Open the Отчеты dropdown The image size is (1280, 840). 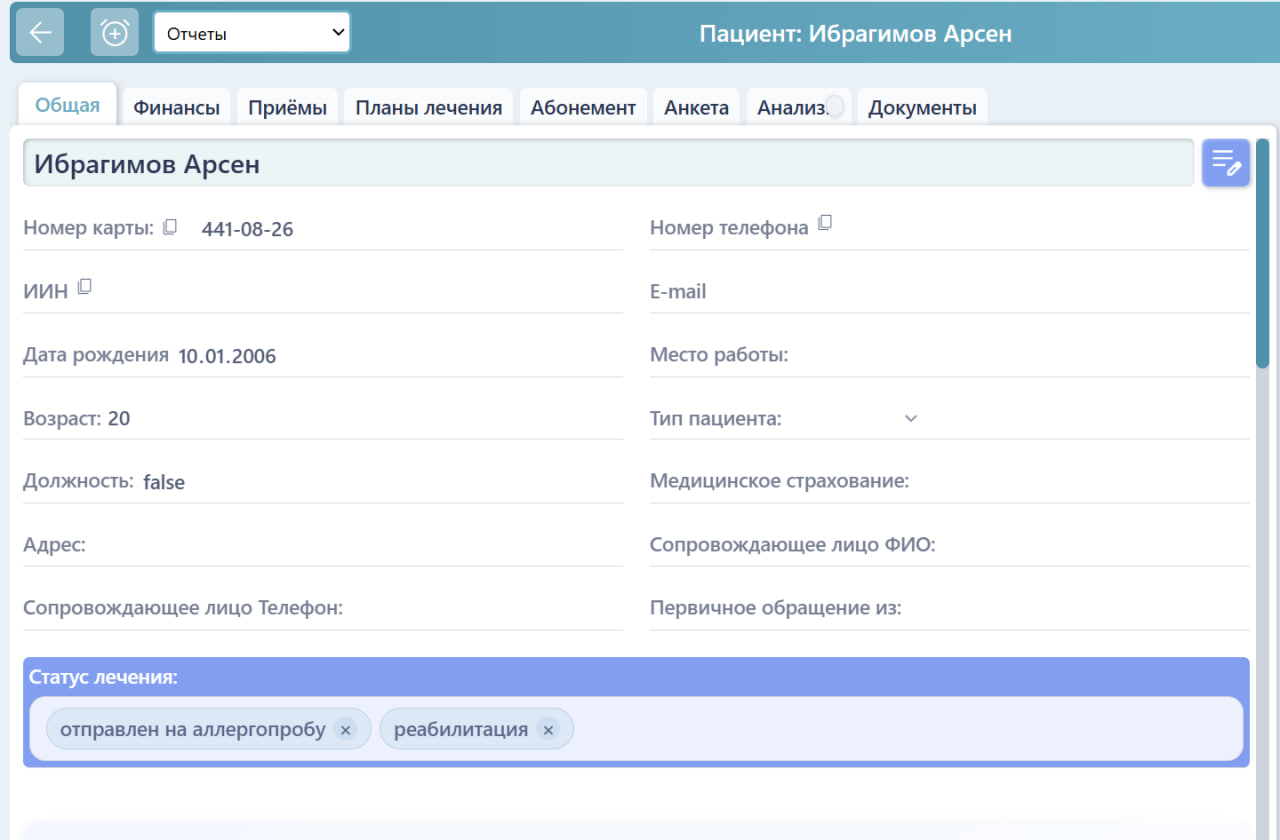pos(252,32)
